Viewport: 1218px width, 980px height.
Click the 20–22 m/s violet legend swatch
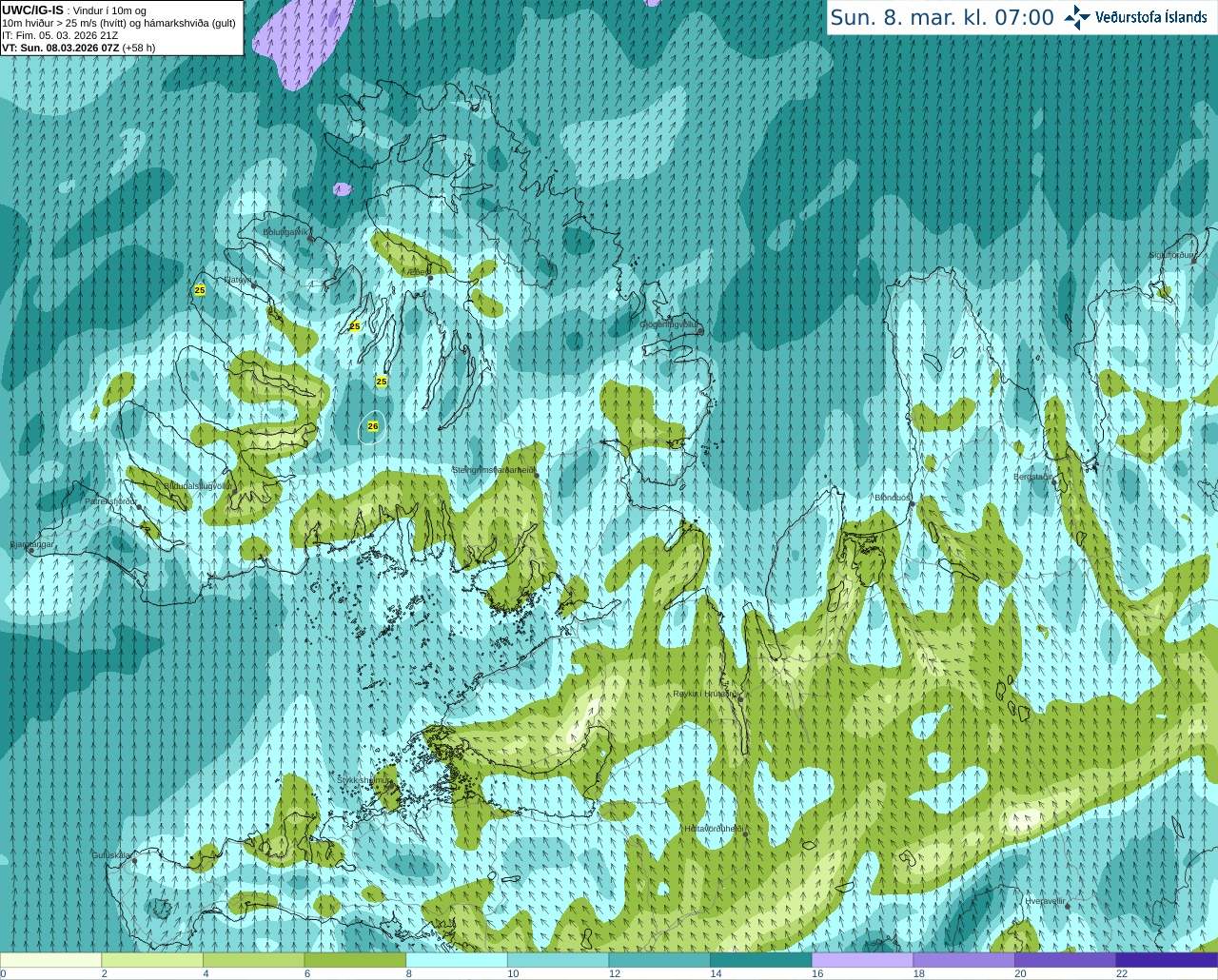1066,960
